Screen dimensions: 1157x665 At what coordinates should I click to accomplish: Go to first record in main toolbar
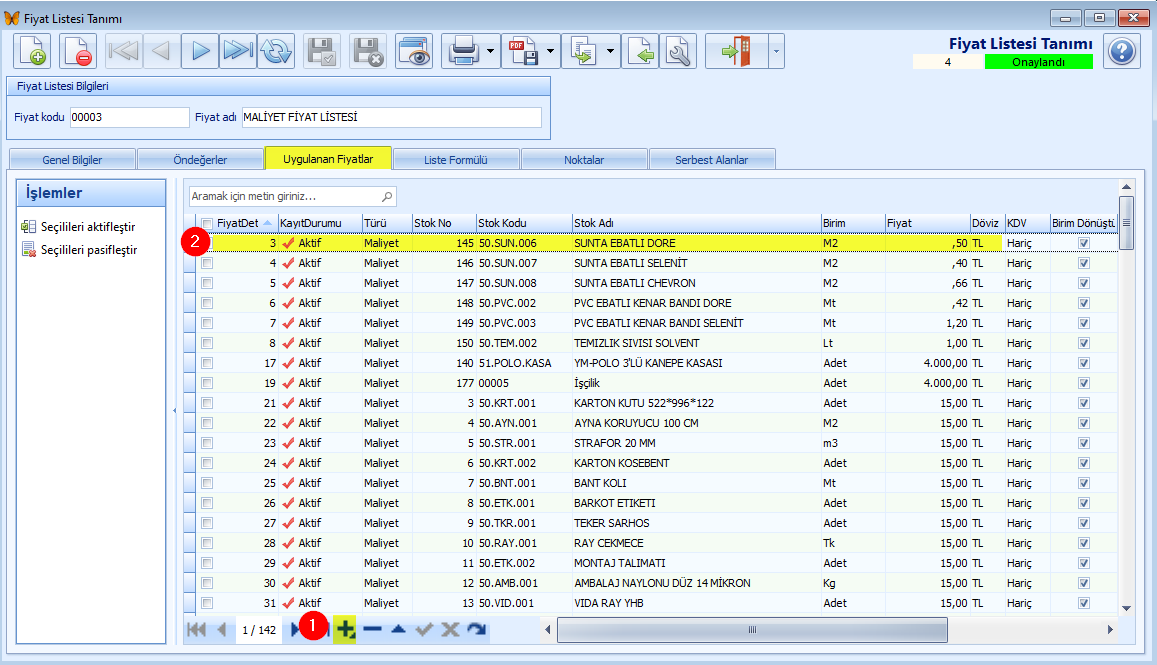click(x=123, y=51)
